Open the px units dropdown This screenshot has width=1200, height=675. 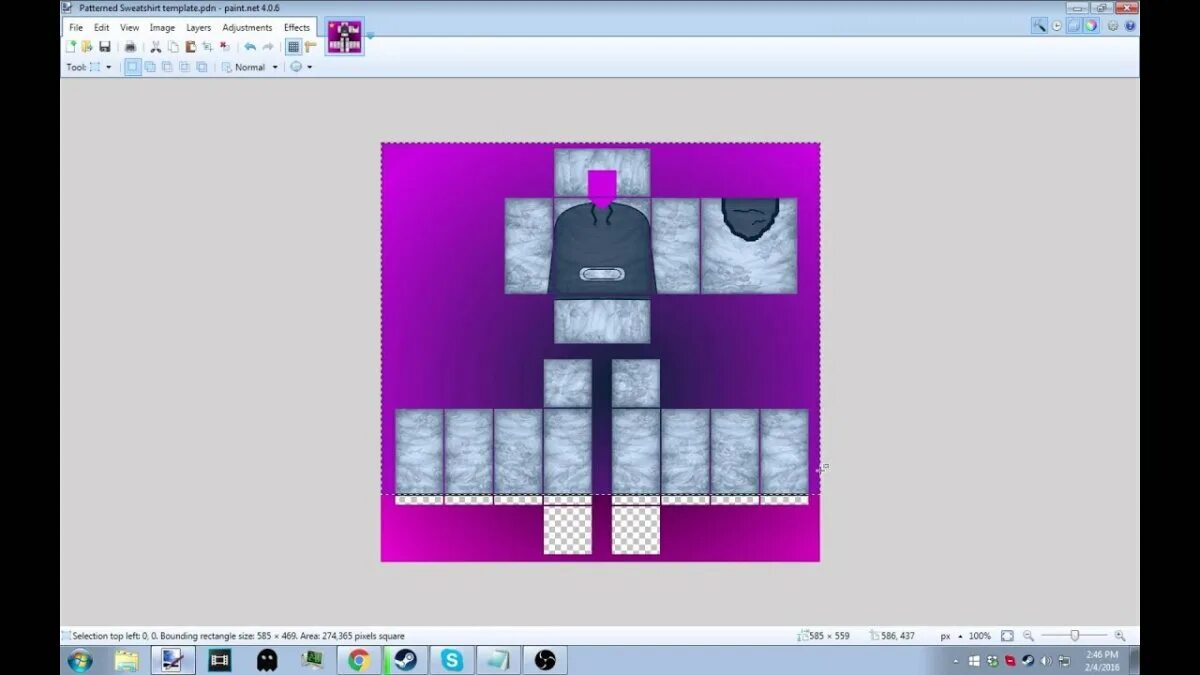(x=950, y=636)
